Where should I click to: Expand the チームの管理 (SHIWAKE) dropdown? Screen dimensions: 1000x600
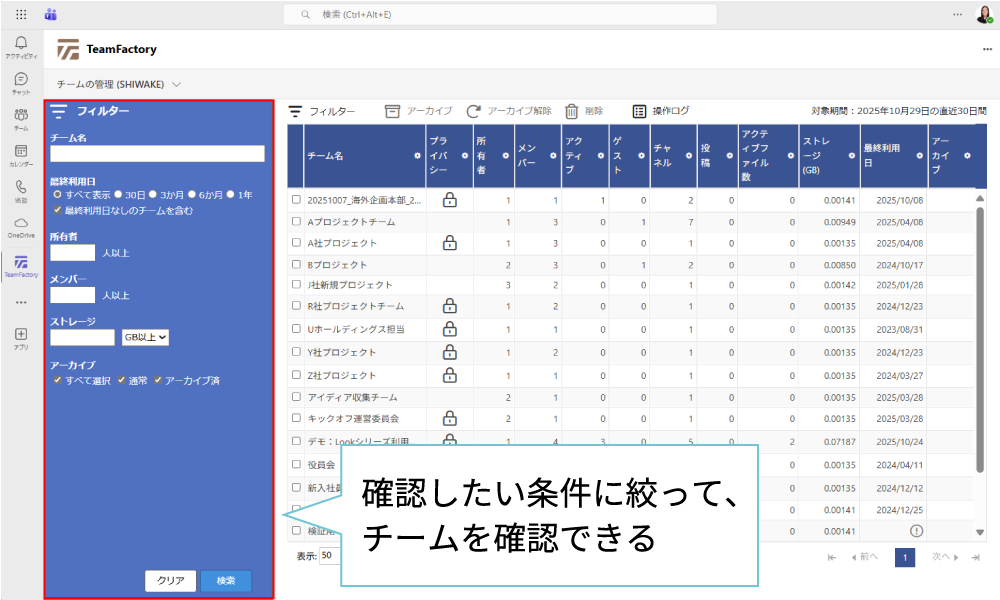[176, 85]
